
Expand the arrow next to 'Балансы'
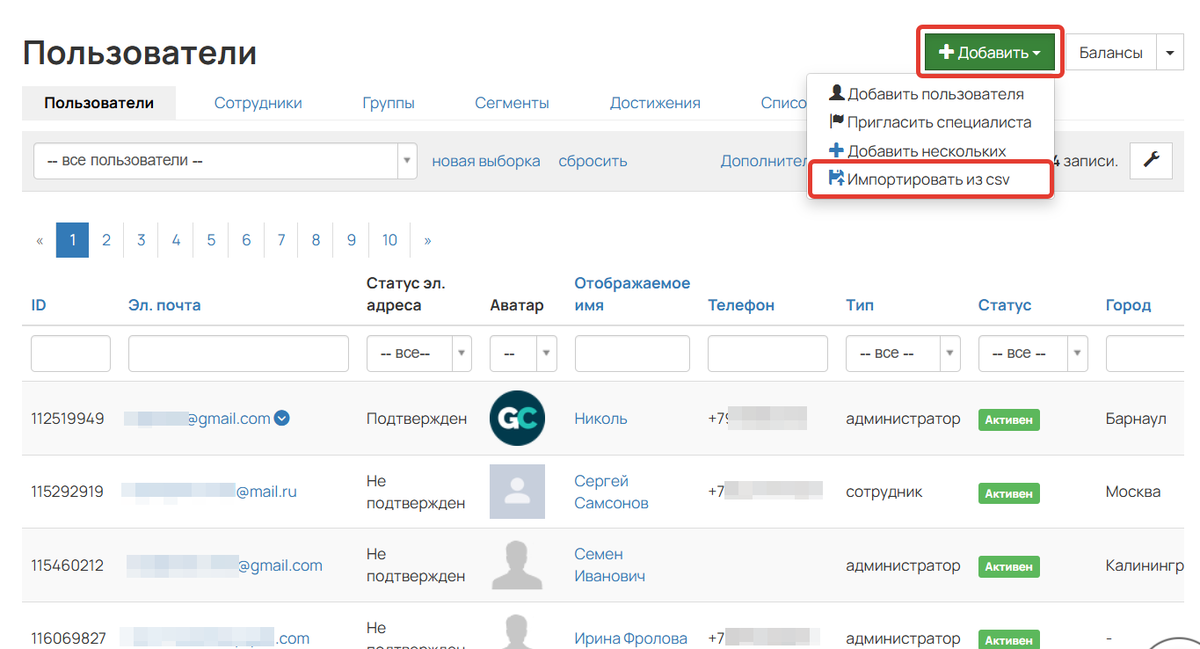point(1170,52)
